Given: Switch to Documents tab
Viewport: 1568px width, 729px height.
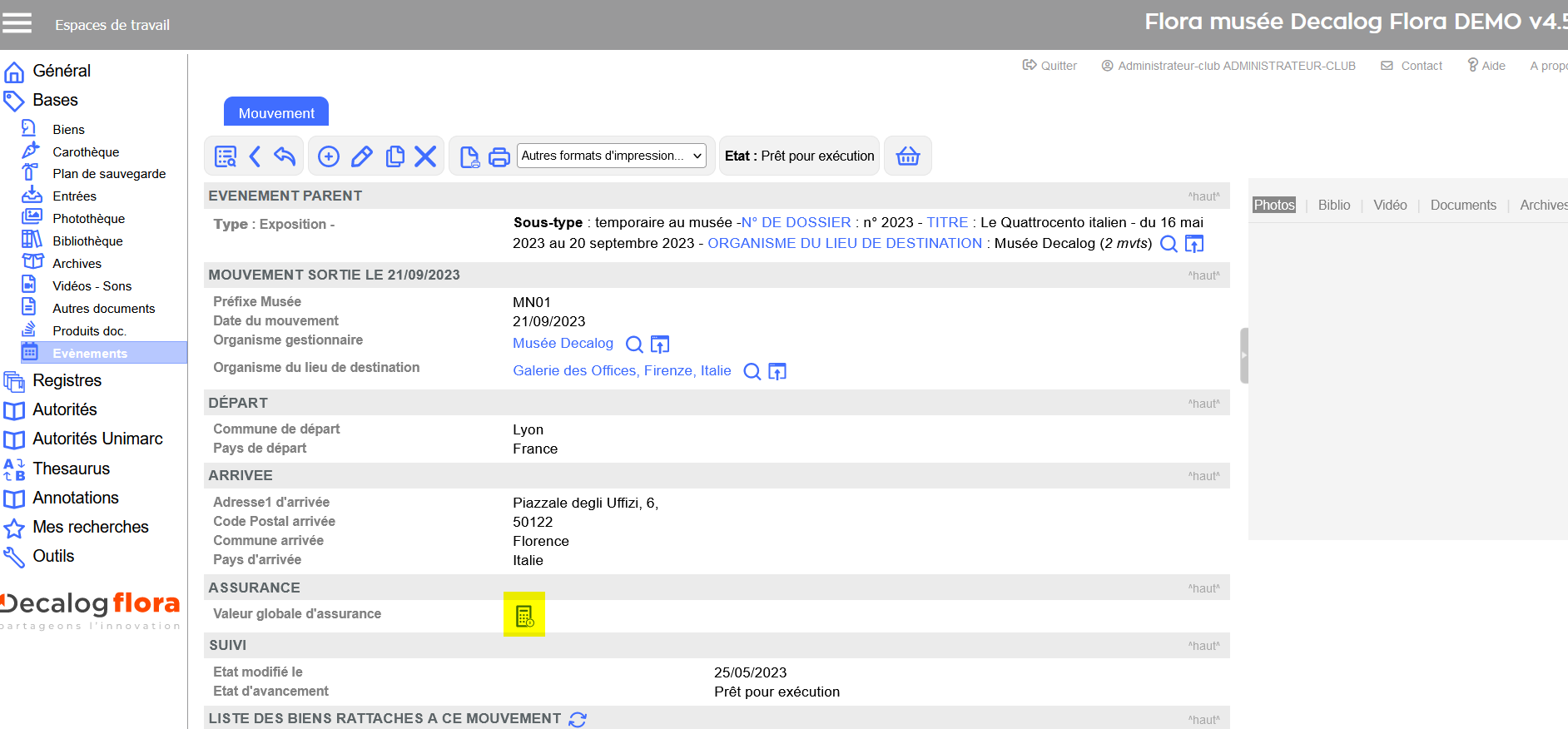Looking at the screenshot, I should [x=1463, y=205].
